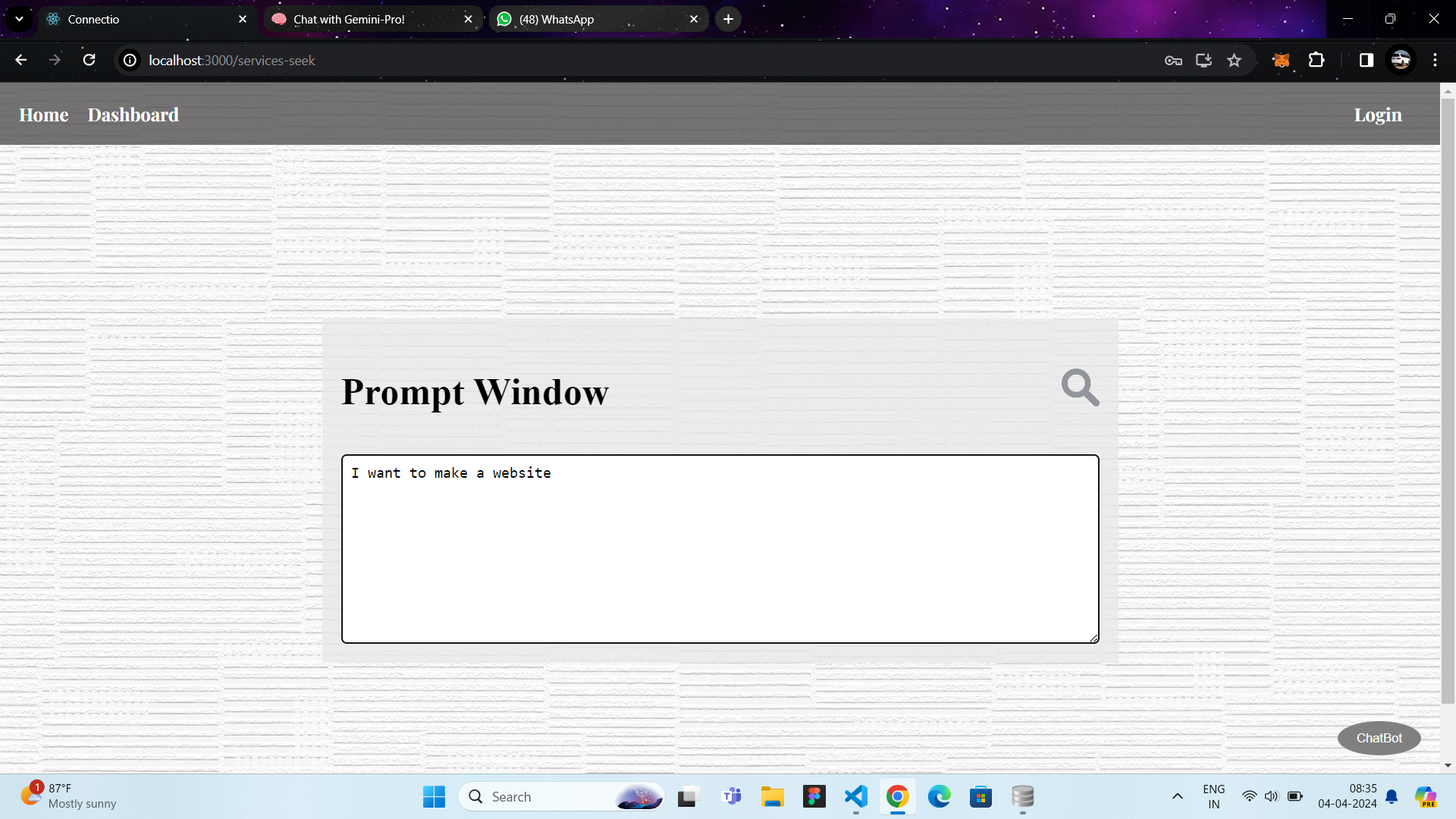Switch to Chat with Gemini-Pro tab
Screen dimensions: 1456x819
pyautogui.click(x=349, y=20)
